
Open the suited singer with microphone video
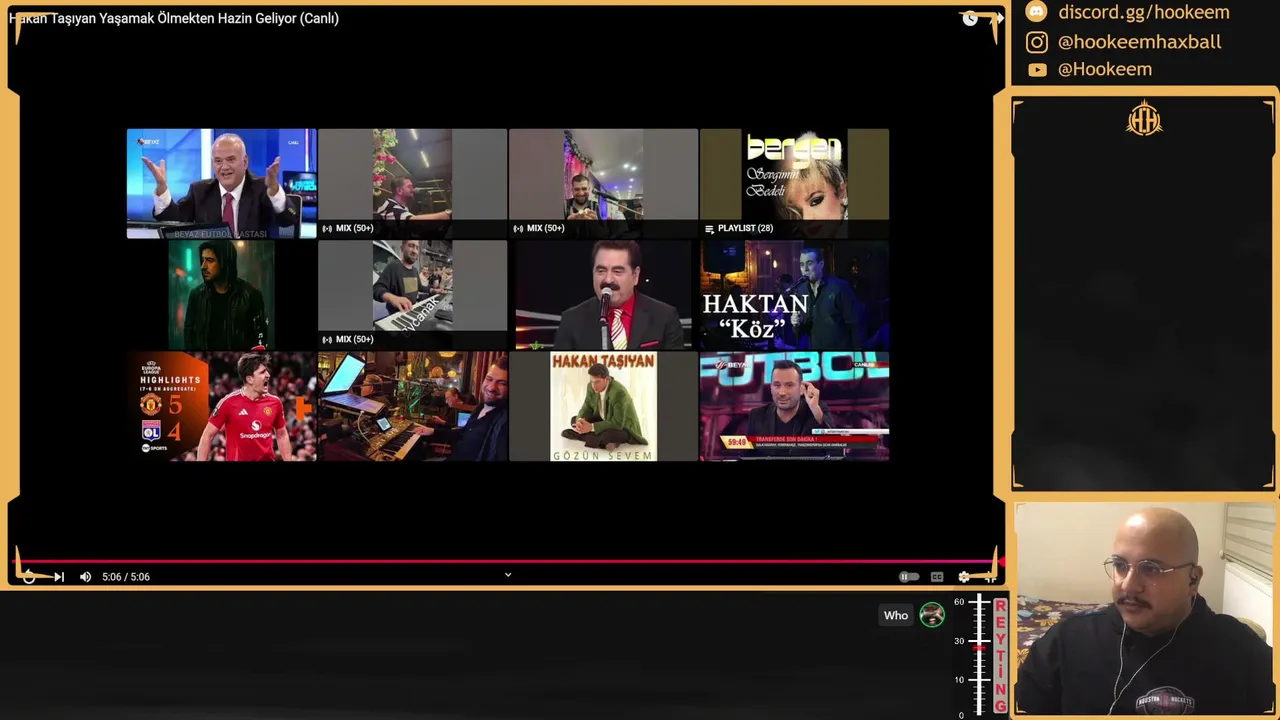pos(603,294)
